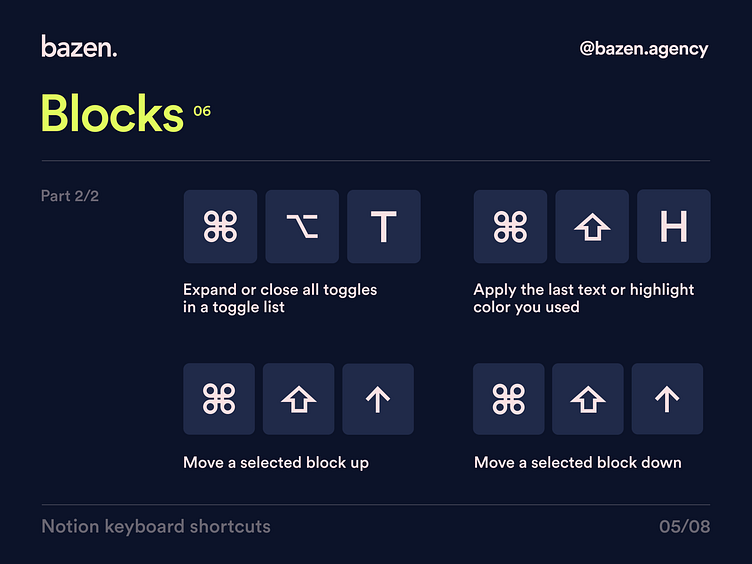
Task: Click the 05/08 page indicator
Action: point(684,526)
